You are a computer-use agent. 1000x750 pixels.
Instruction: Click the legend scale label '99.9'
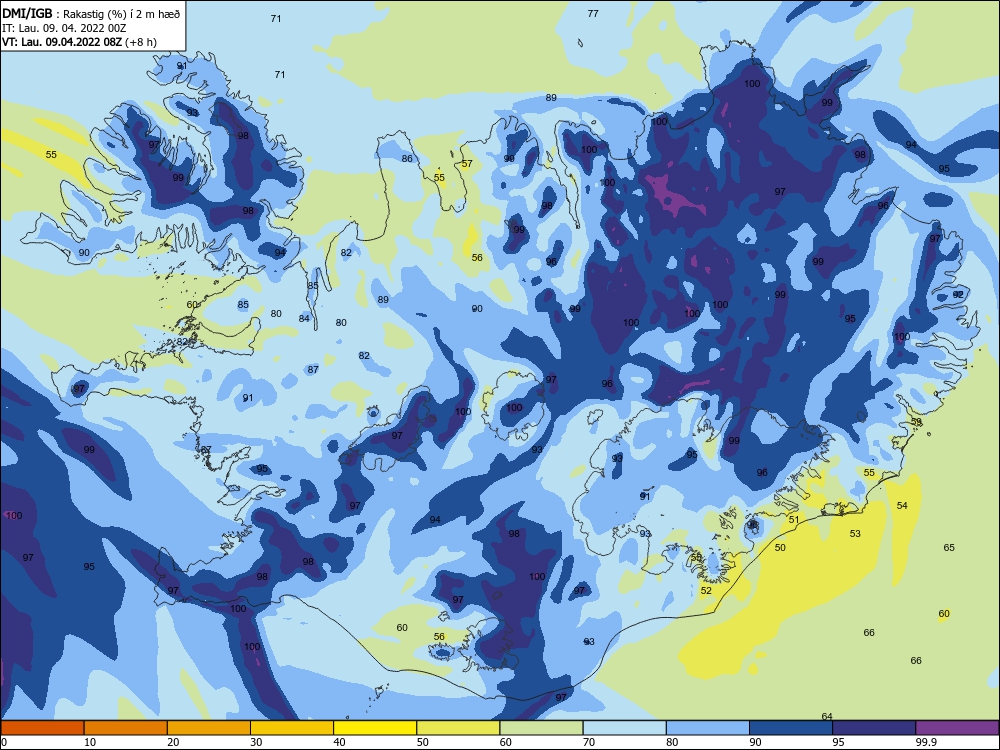pyautogui.click(x=926, y=742)
